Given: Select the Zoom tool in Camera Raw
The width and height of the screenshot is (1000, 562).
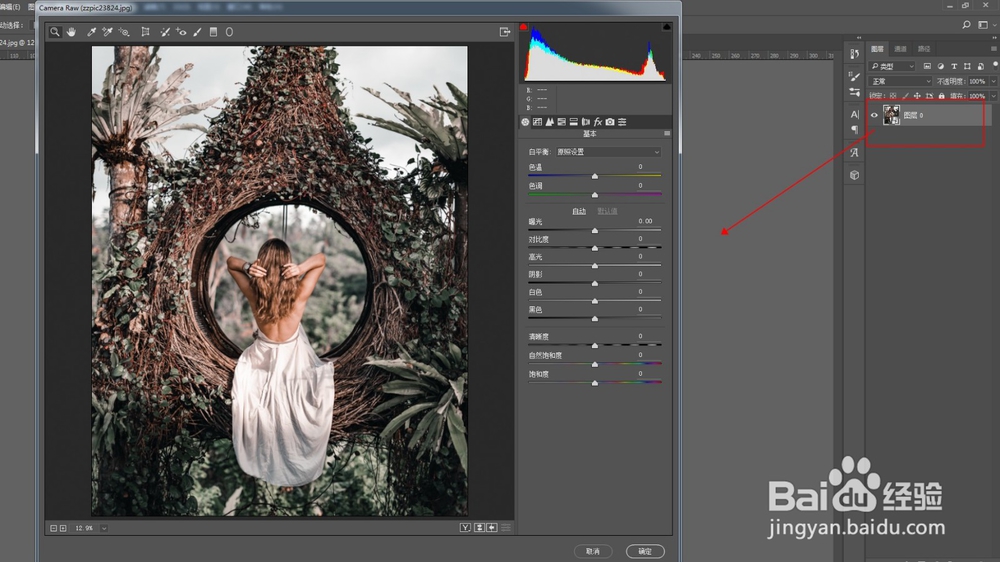Looking at the screenshot, I should (x=55, y=32).
